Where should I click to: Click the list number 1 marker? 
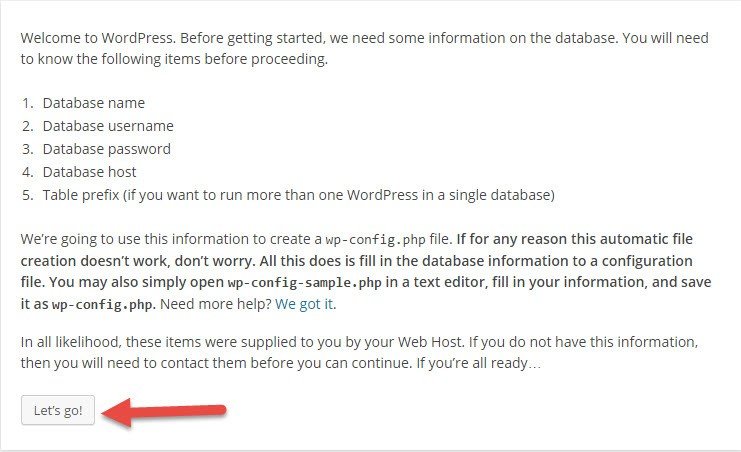point(27,103)
